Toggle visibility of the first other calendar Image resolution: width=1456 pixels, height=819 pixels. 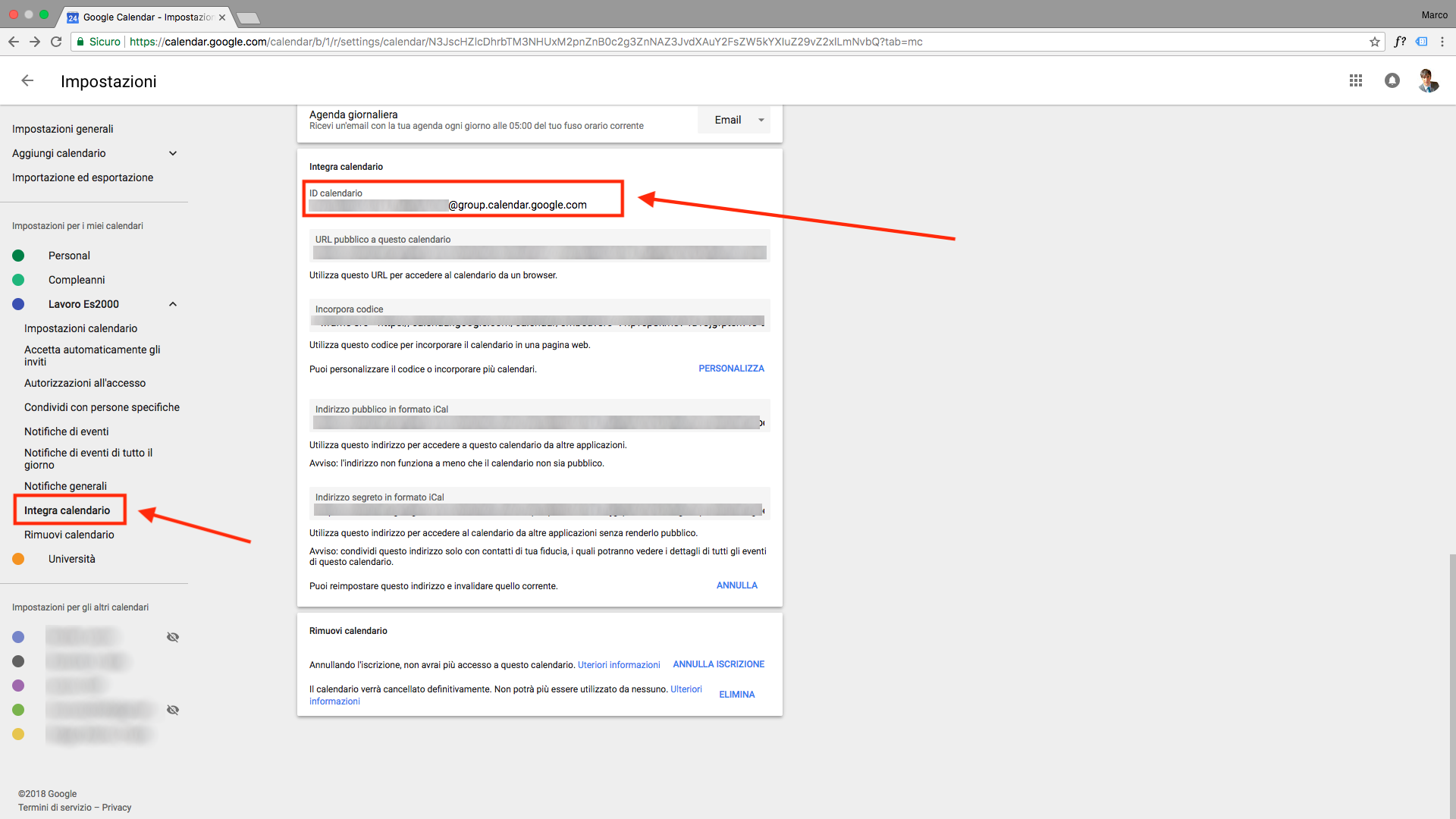click(173, 637)
